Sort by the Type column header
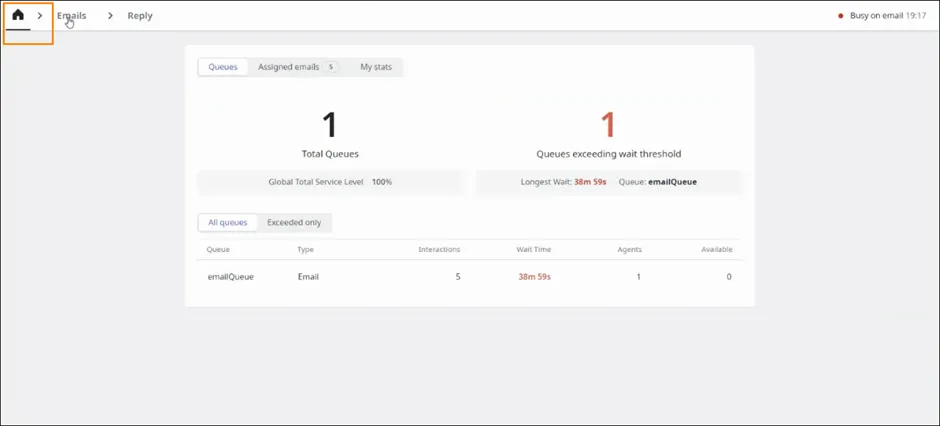Screen dimensions: 940x426 click(306, 249)
